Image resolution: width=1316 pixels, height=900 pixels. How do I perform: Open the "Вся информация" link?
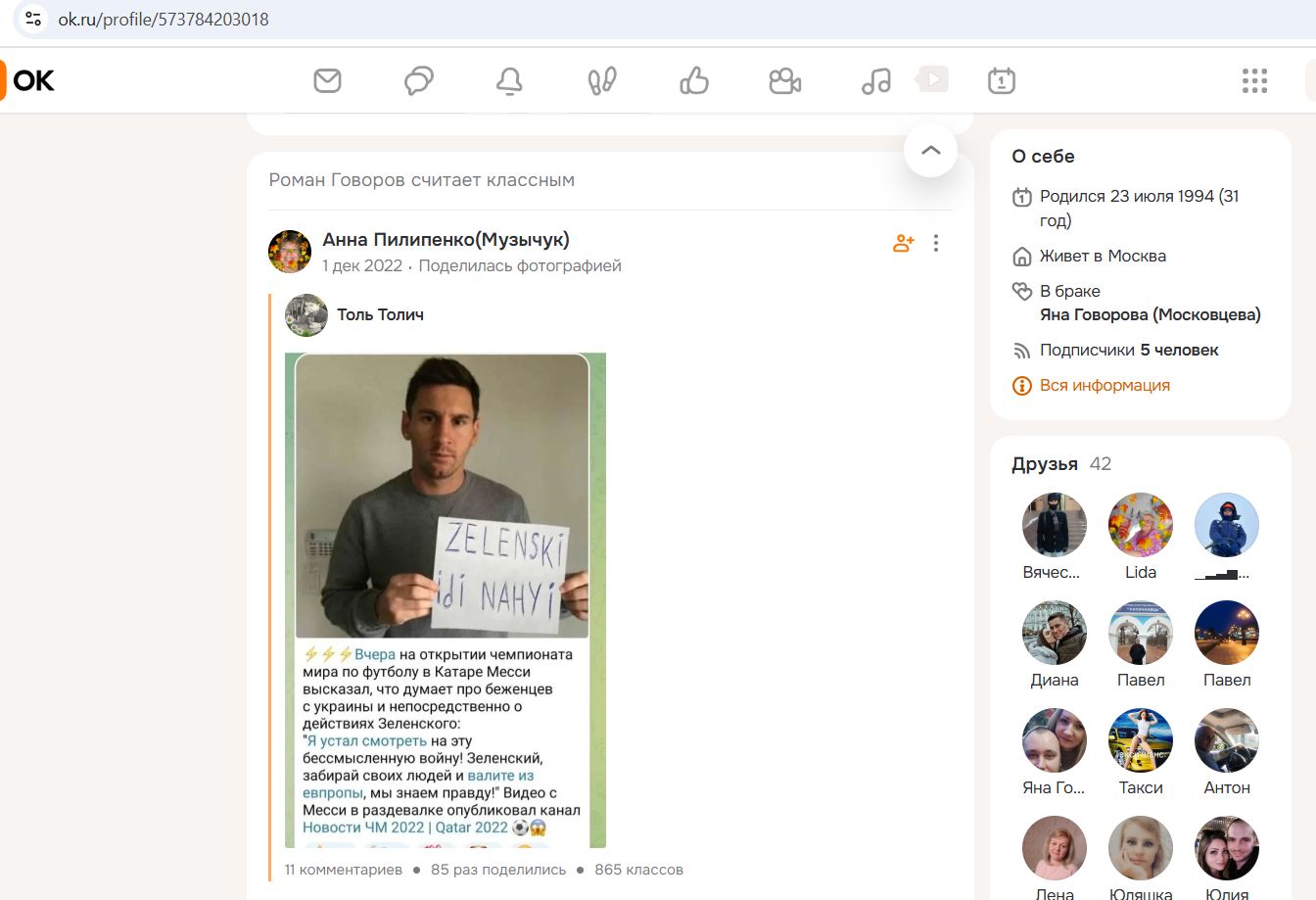pyautogui.click(x=1104, y=385)
